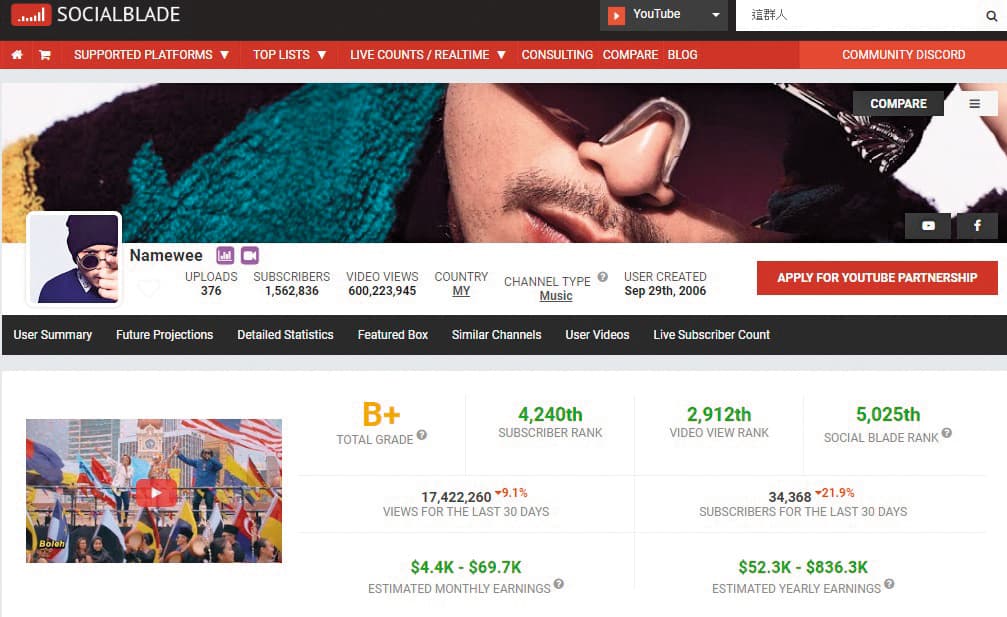Switch to Future Projections tab
This screenshot has width=1007, height=617.
[164, 335]
